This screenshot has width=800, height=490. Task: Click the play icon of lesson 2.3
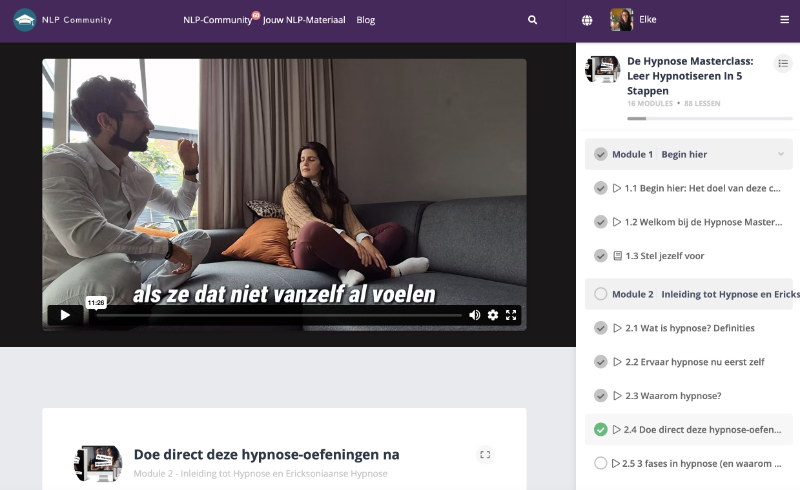point(617,396)
